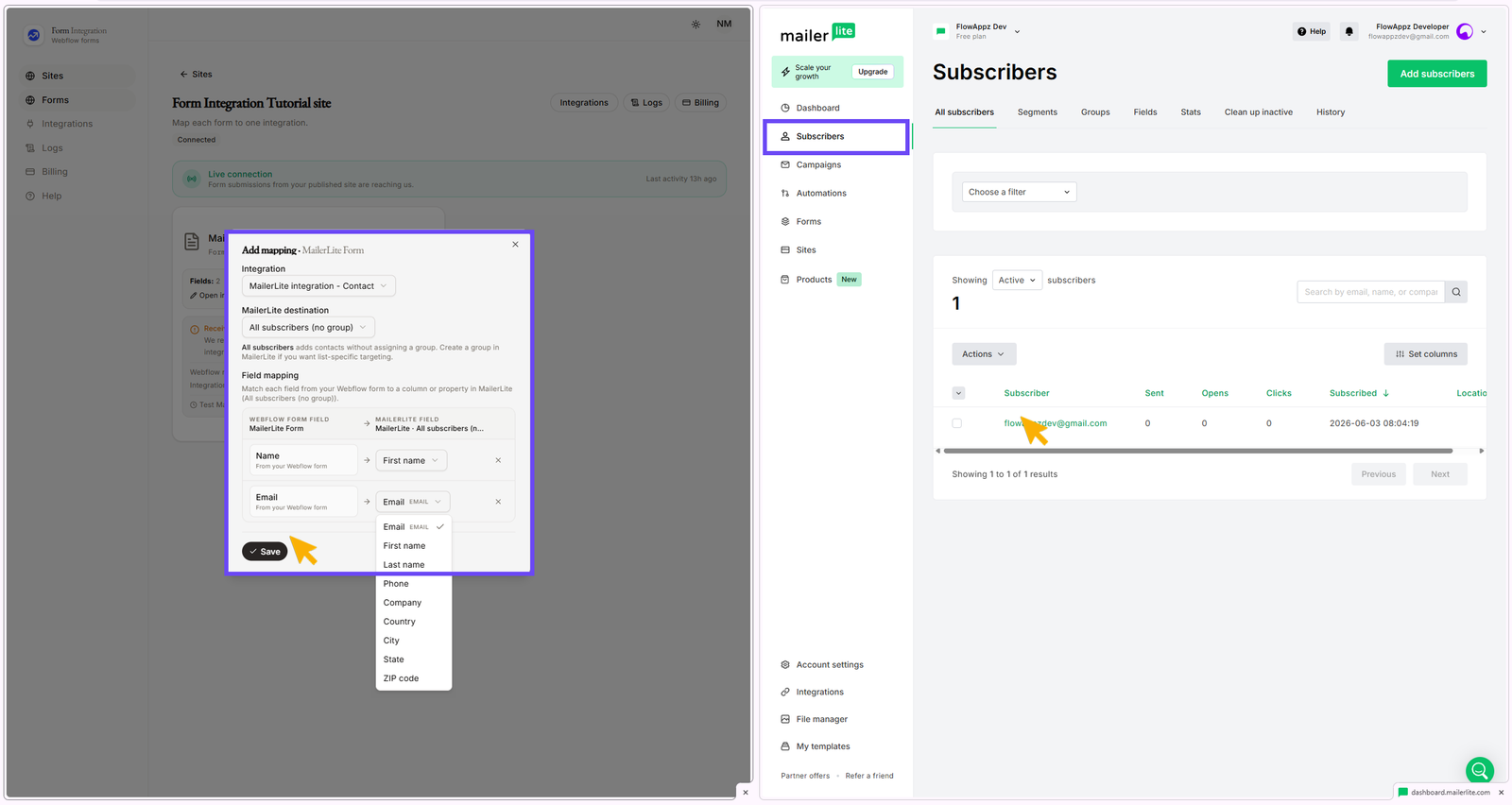This screenshot has height=805, width=1512.
Task: Click the Billing button on tutorial site
Action: tap(699, 103)
